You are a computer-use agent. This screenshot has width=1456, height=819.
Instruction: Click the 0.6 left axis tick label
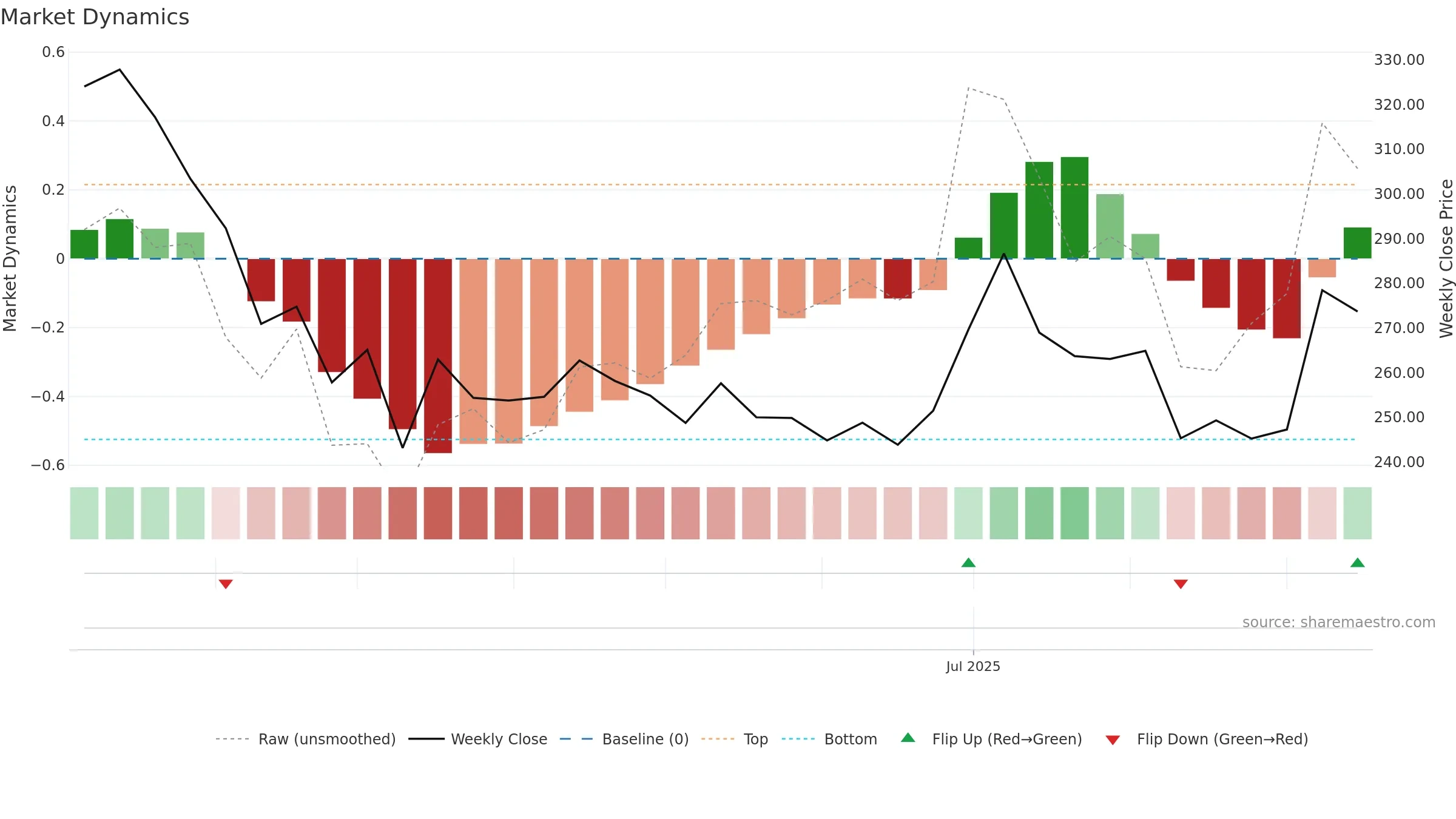tap(53, 52)
